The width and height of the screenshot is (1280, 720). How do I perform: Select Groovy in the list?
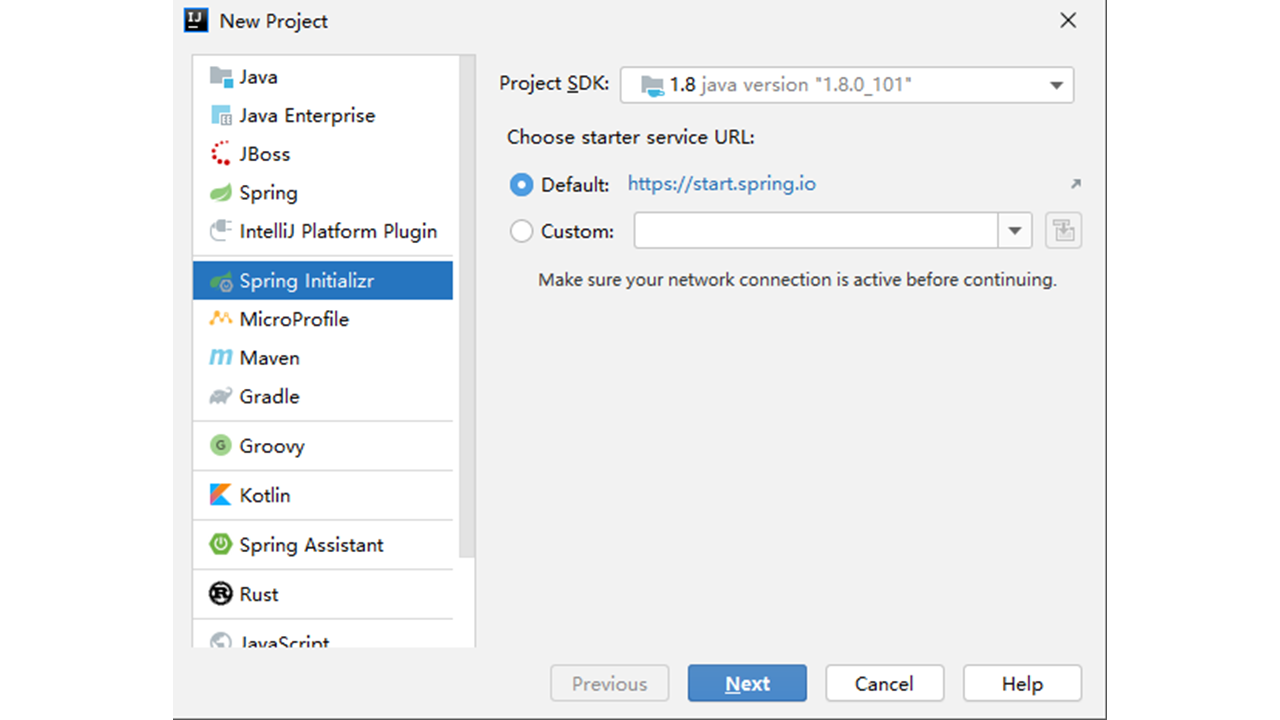pos(323,446)
